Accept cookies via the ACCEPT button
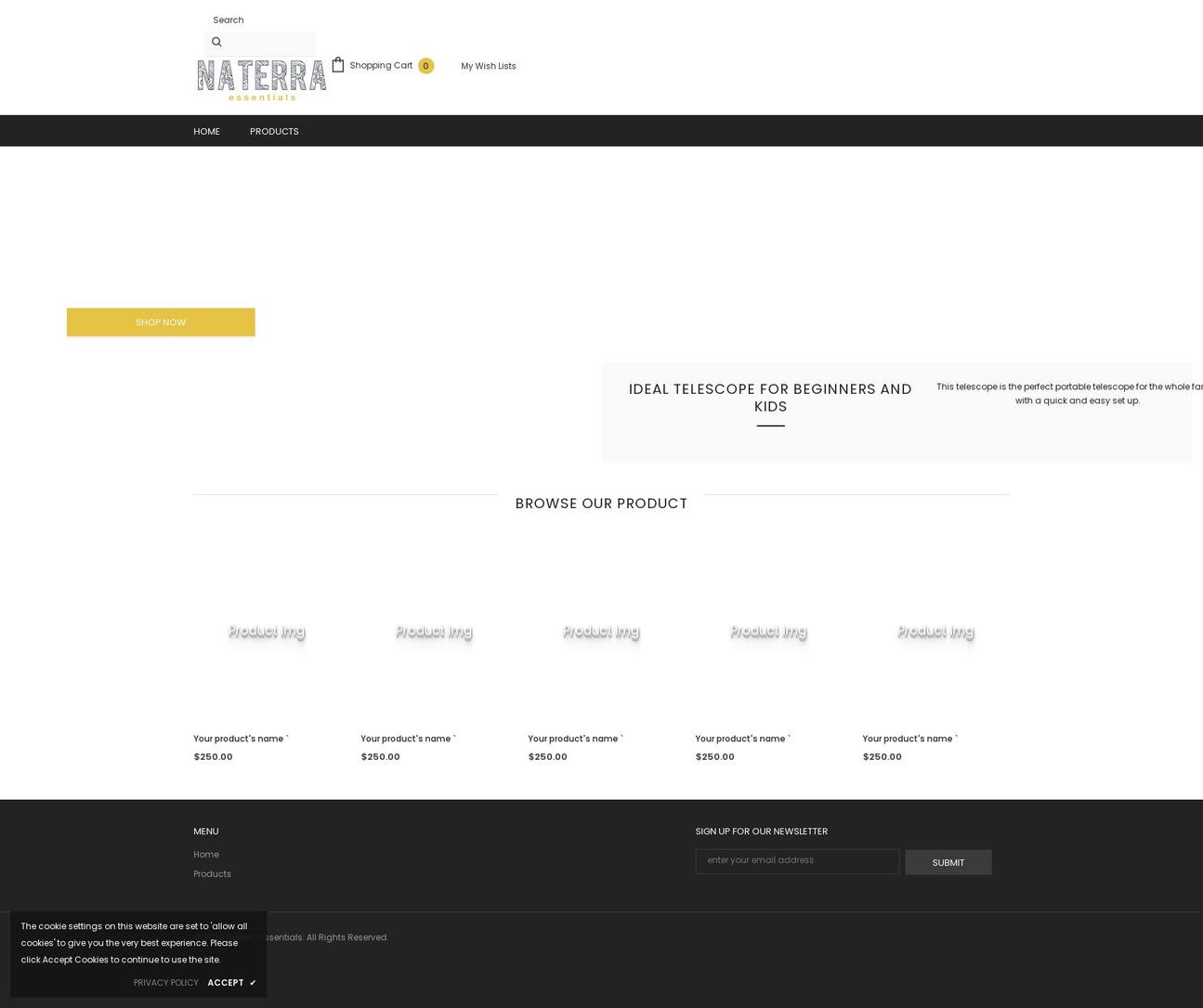Viewport: 1203px width, 1008px height. [226, 982]
